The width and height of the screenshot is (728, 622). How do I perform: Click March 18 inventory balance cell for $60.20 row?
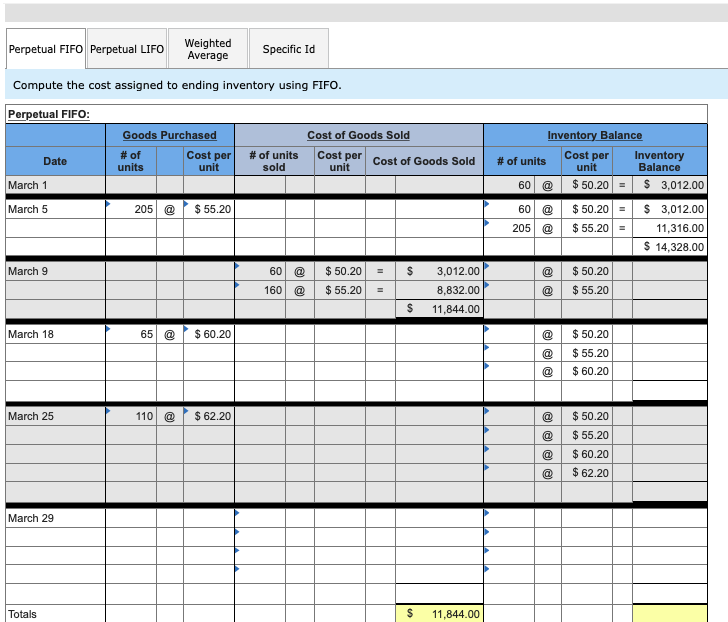[x=670, y=371]
